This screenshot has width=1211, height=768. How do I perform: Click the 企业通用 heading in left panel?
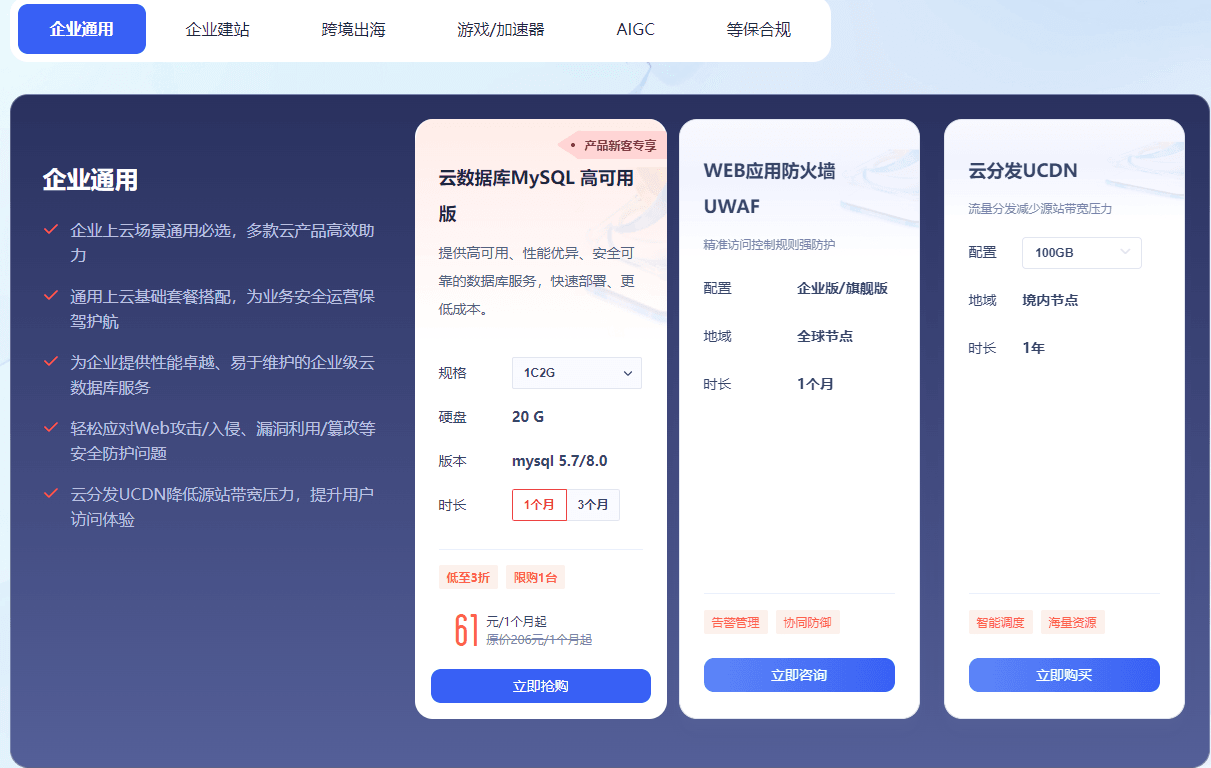point(90,180)
